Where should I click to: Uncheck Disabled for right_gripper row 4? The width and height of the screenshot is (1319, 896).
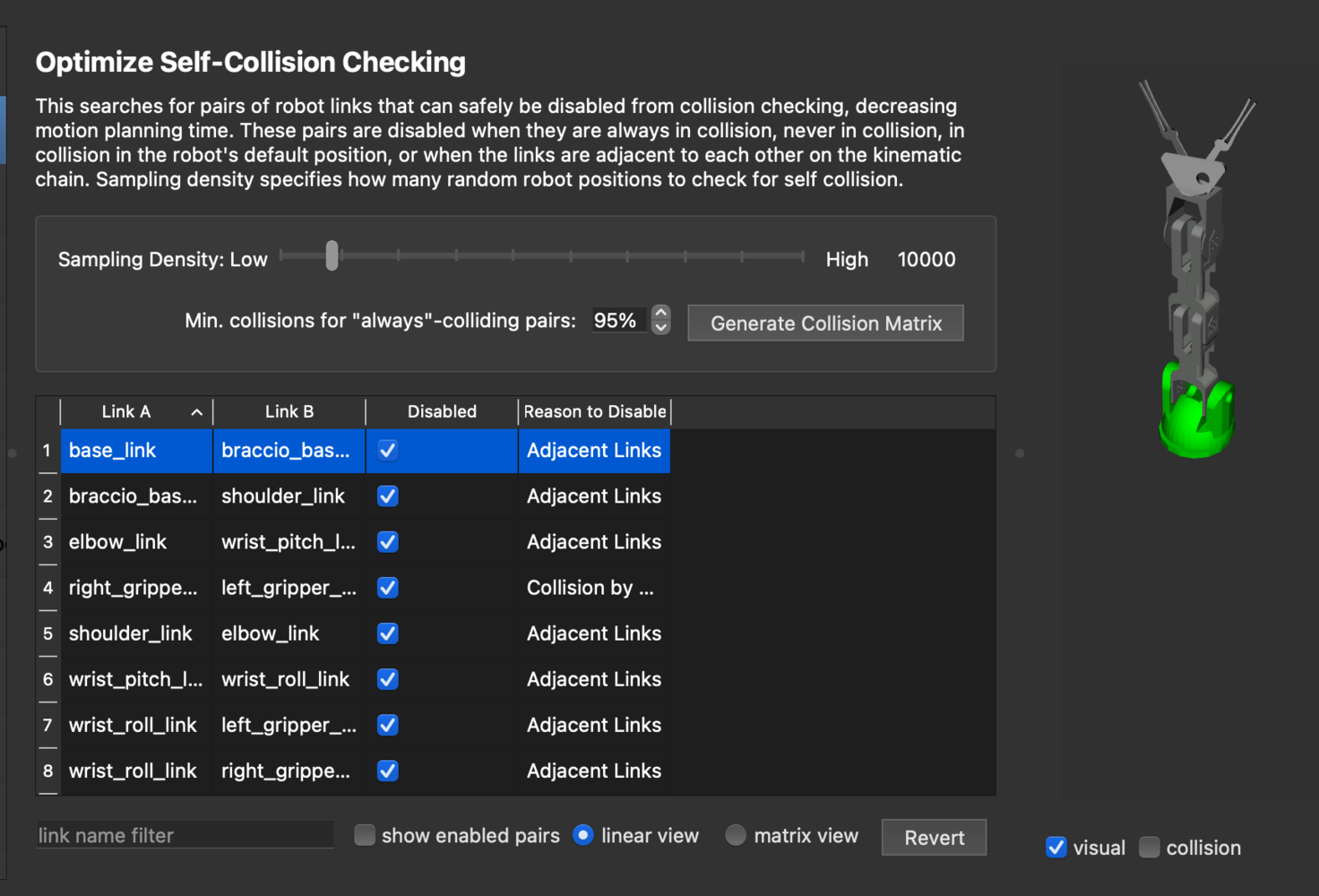click(x=388, y=588)
